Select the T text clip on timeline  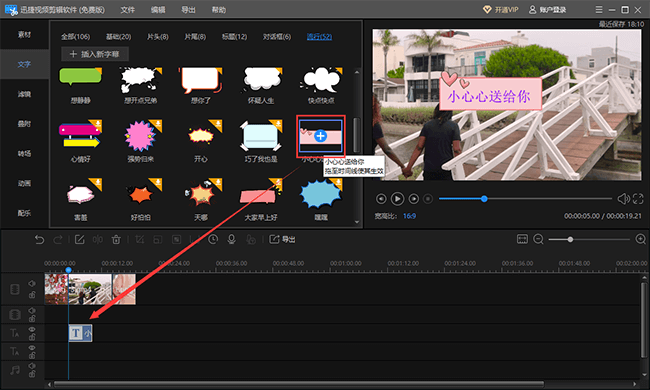(x=80, y=333)
